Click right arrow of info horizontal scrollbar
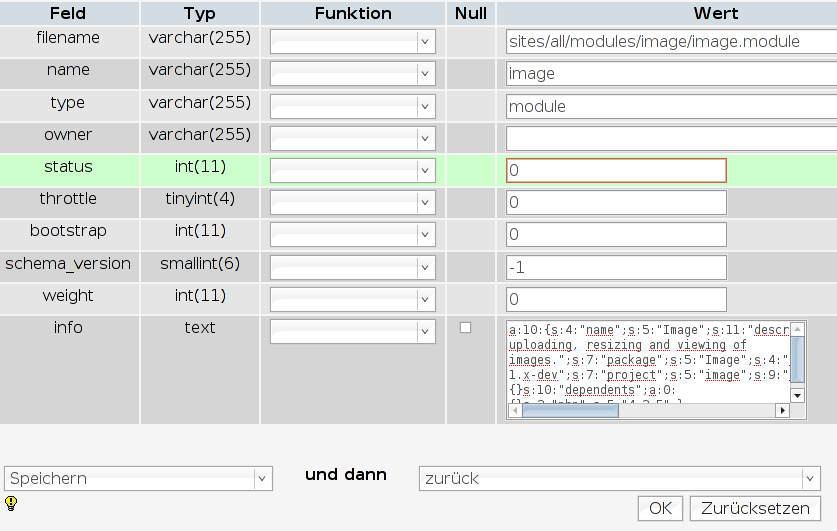The width and height of the screenshot is (837, 531). (783, 411)
